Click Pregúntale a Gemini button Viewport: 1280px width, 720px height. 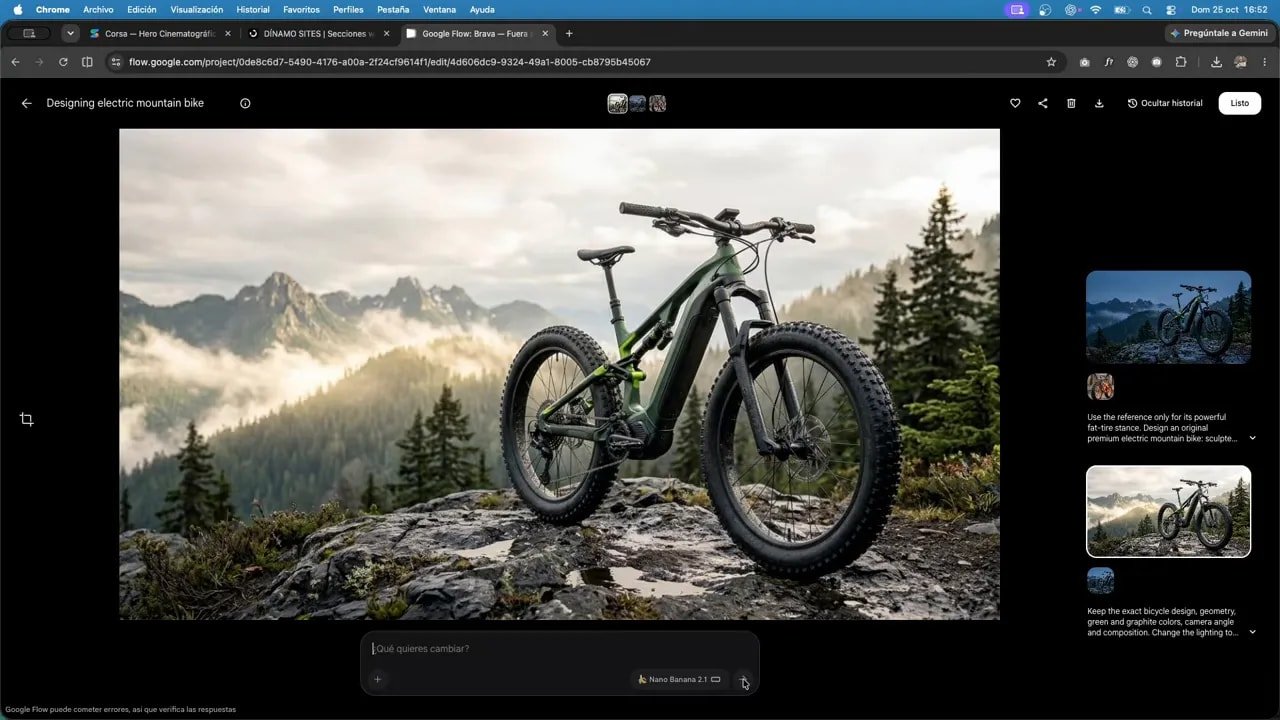[x=1219, y=33]
